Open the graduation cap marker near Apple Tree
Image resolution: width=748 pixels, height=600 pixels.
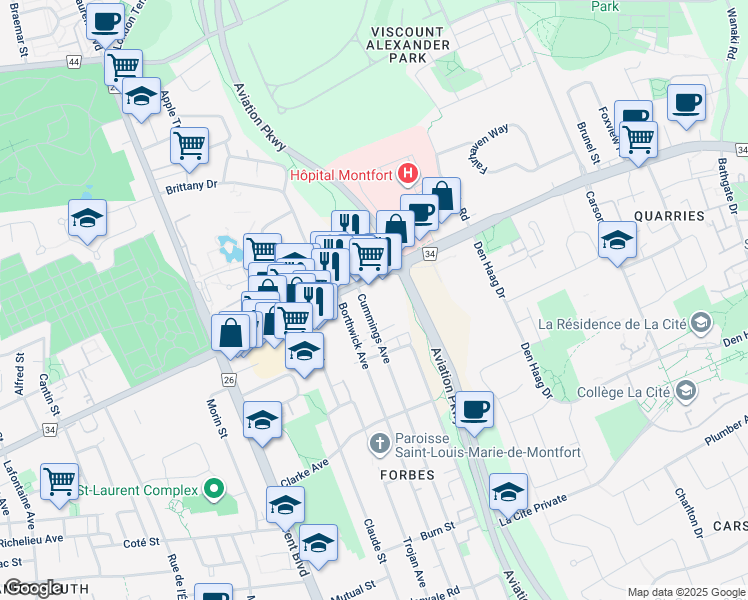[x=141, y=97]
